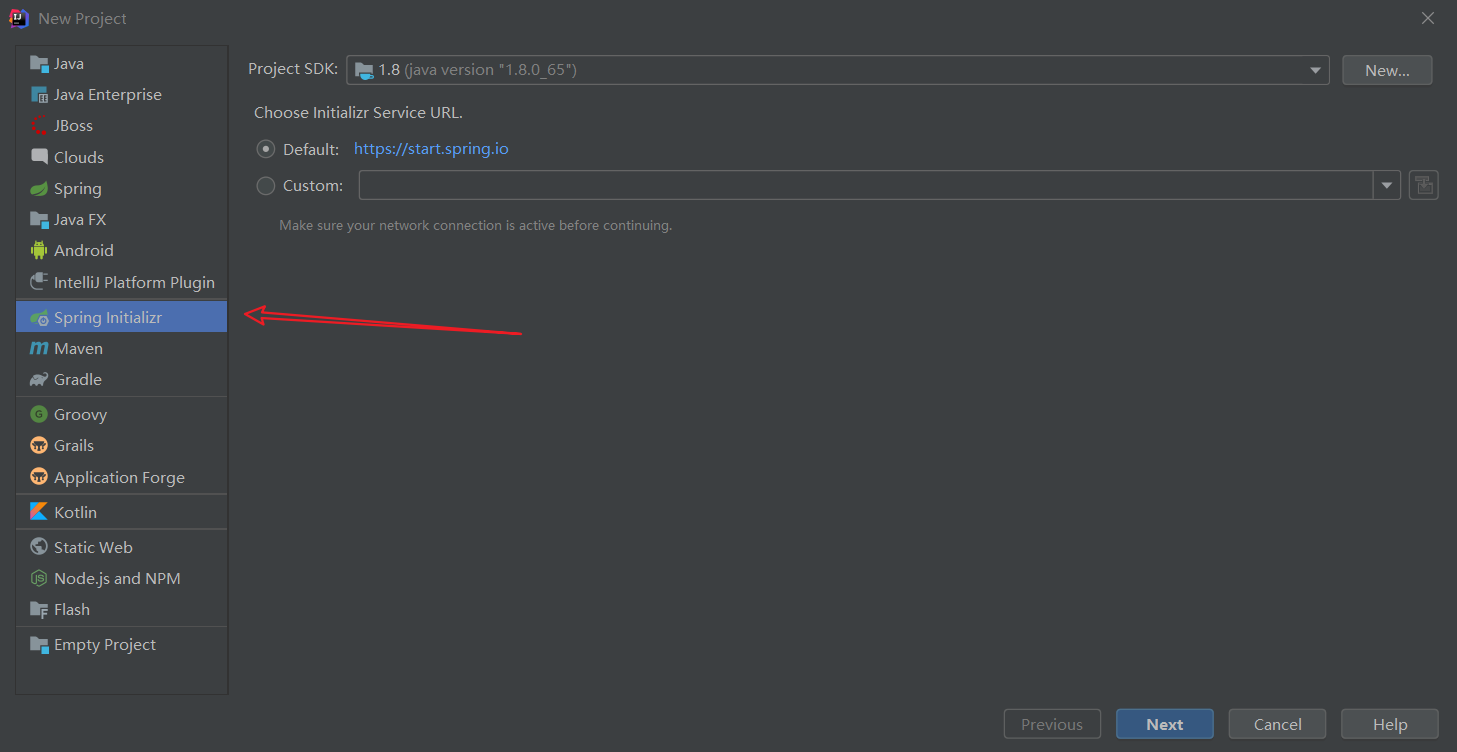Click the Previous button

1052,724
